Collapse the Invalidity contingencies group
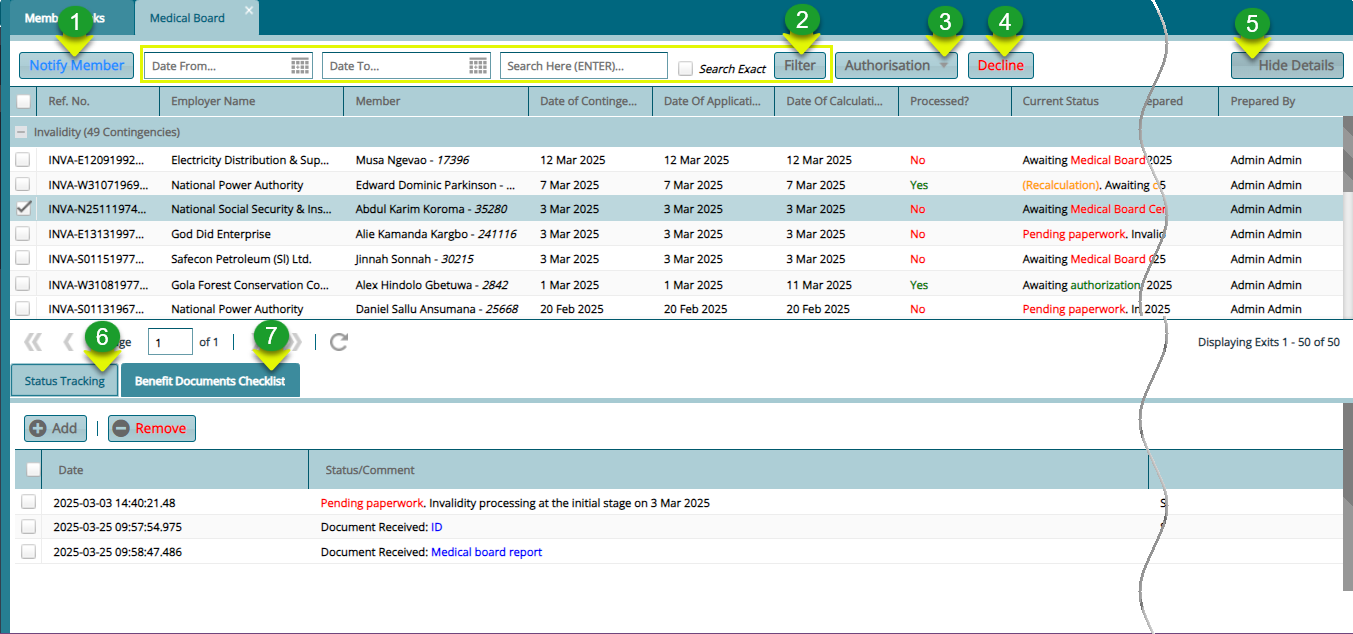 point(22,132)
